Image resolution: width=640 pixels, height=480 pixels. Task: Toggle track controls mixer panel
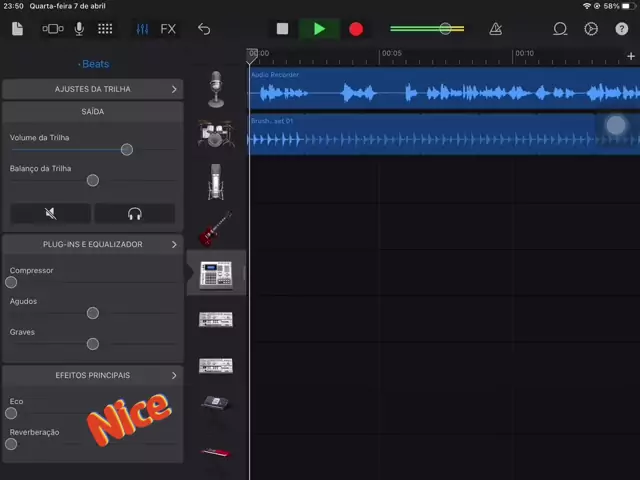tap(142, 29)
